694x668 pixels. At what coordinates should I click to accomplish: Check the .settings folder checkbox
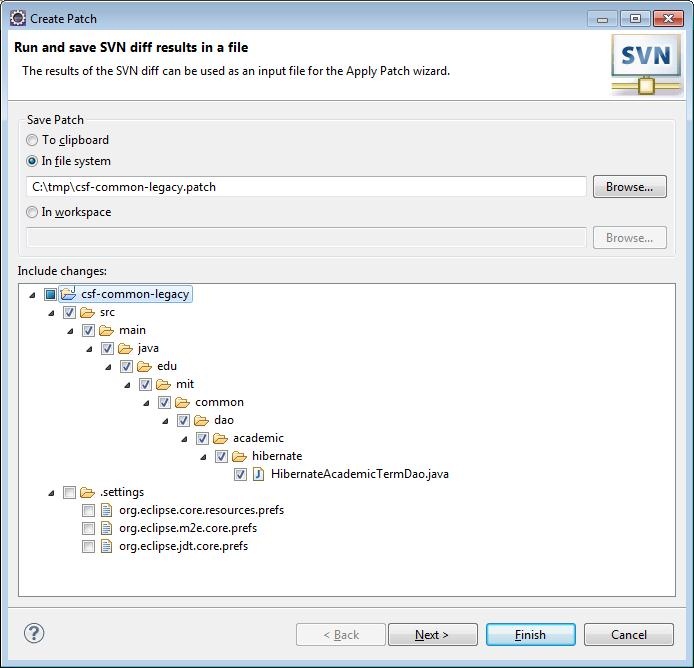coord(69,492)
